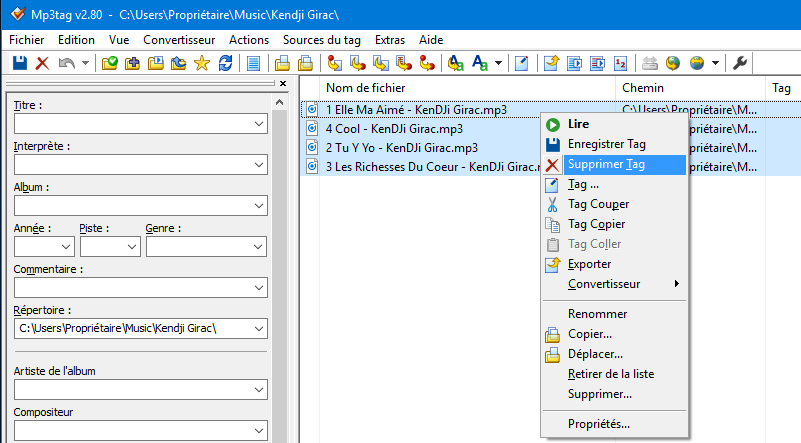The width and height of the screenshot is (801, 443).
Task: Select file 2 Tu Y Yo - KenDJi Girac.mp3
Action: [402, 148]
